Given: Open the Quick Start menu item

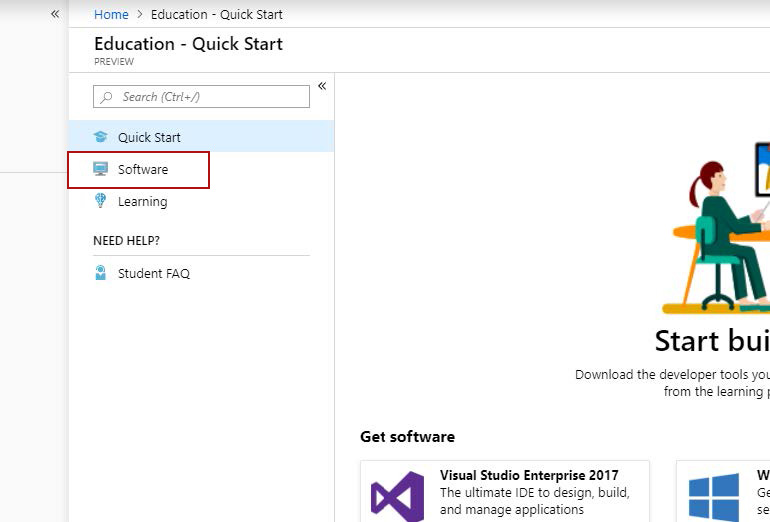Looking at the screenshot, I should (x=149, y=137).
